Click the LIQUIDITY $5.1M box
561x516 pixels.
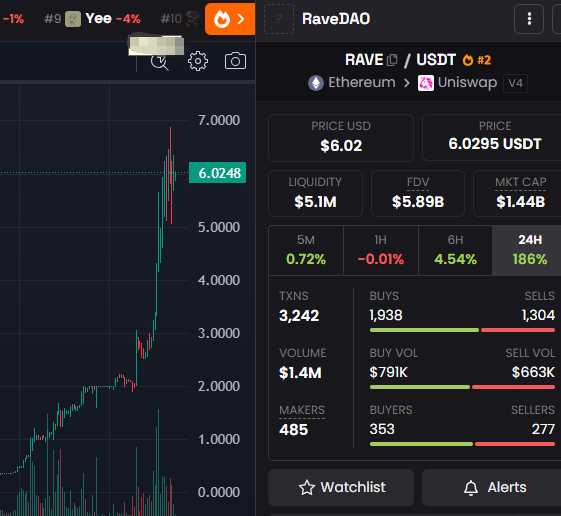tap(315, 193)
